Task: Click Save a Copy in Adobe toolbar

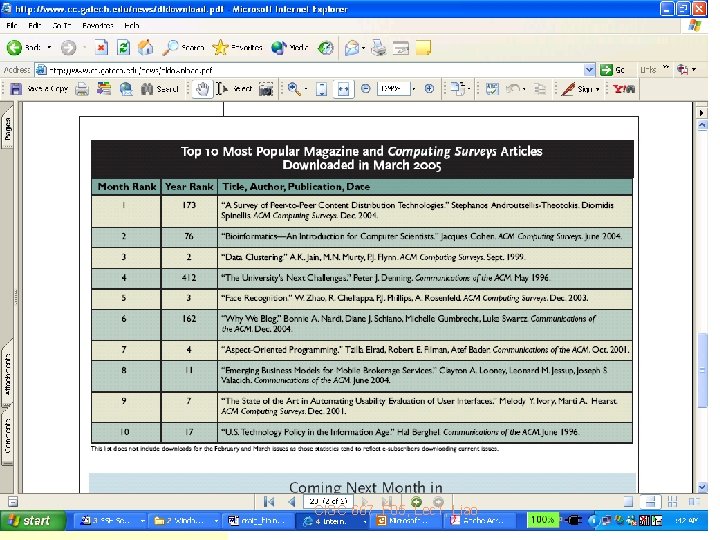Action: (x=39, y=89)
